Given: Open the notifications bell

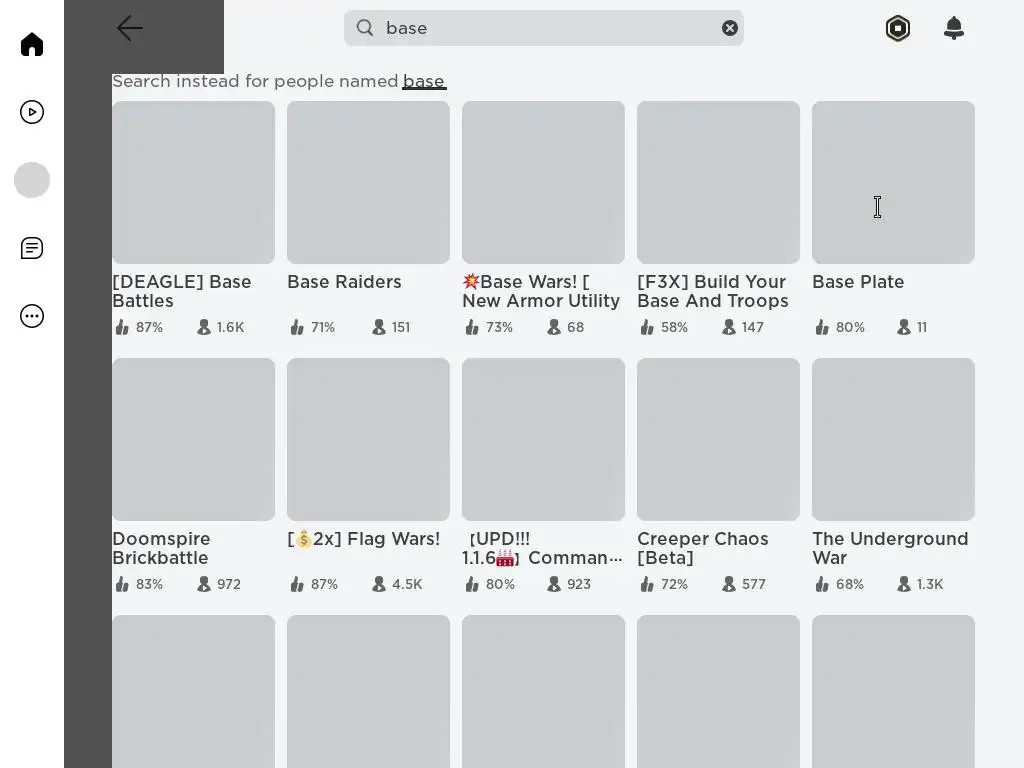Looking at the screenshot, I should coord(954,28).
